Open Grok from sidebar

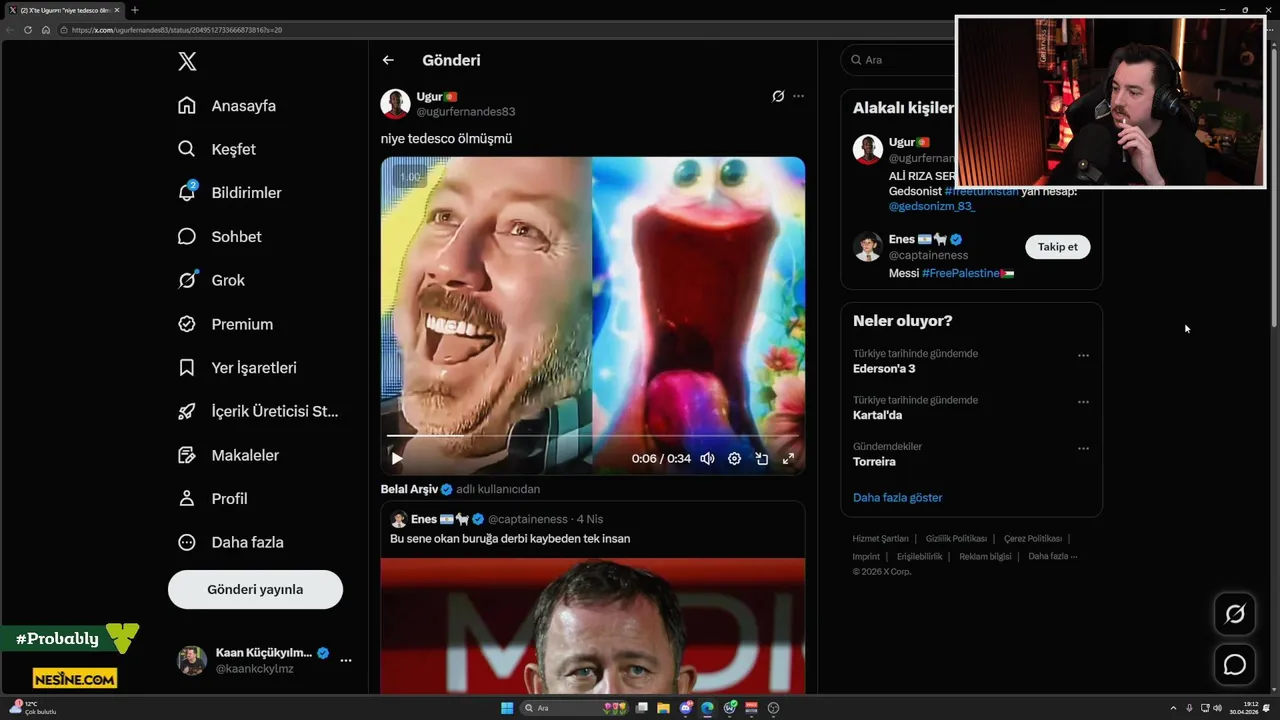click(211, 280)
